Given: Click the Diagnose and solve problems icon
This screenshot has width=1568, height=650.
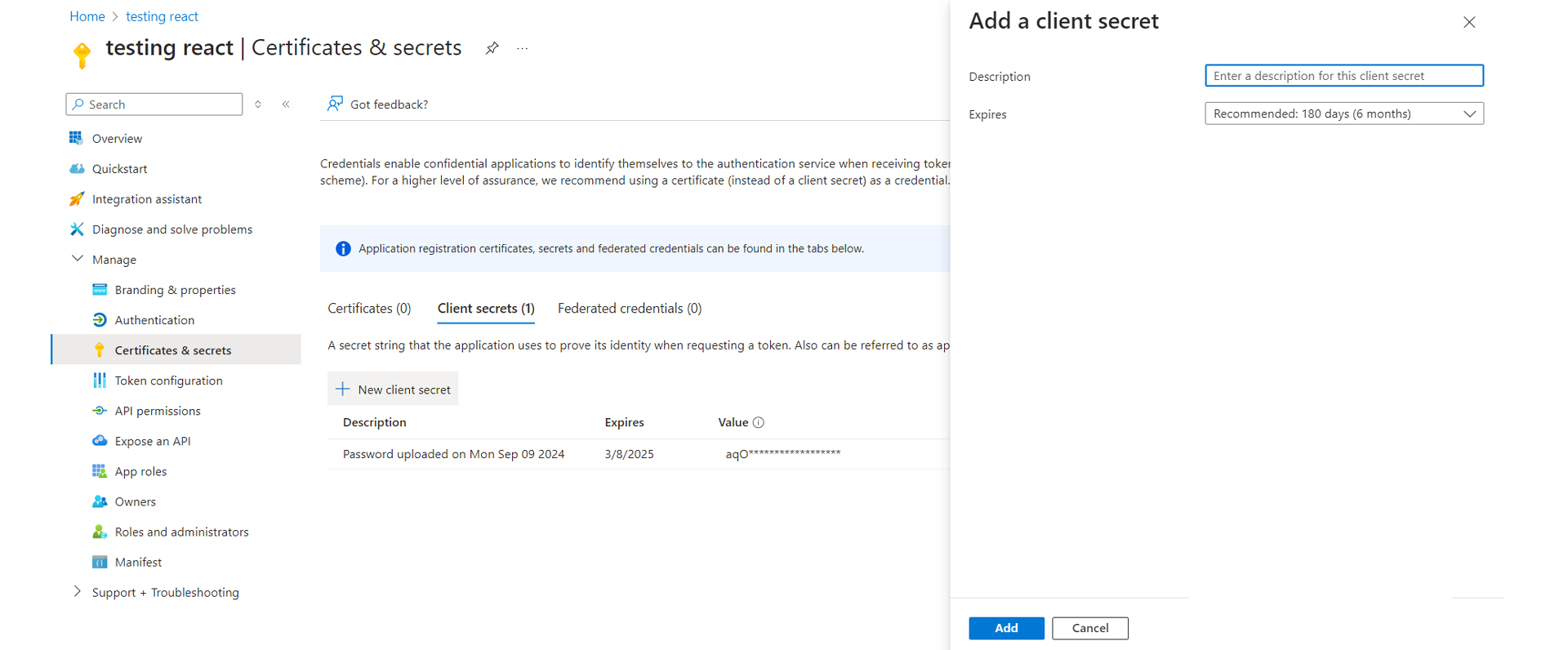Looking at the screenshot, I should tap(76, 229).
